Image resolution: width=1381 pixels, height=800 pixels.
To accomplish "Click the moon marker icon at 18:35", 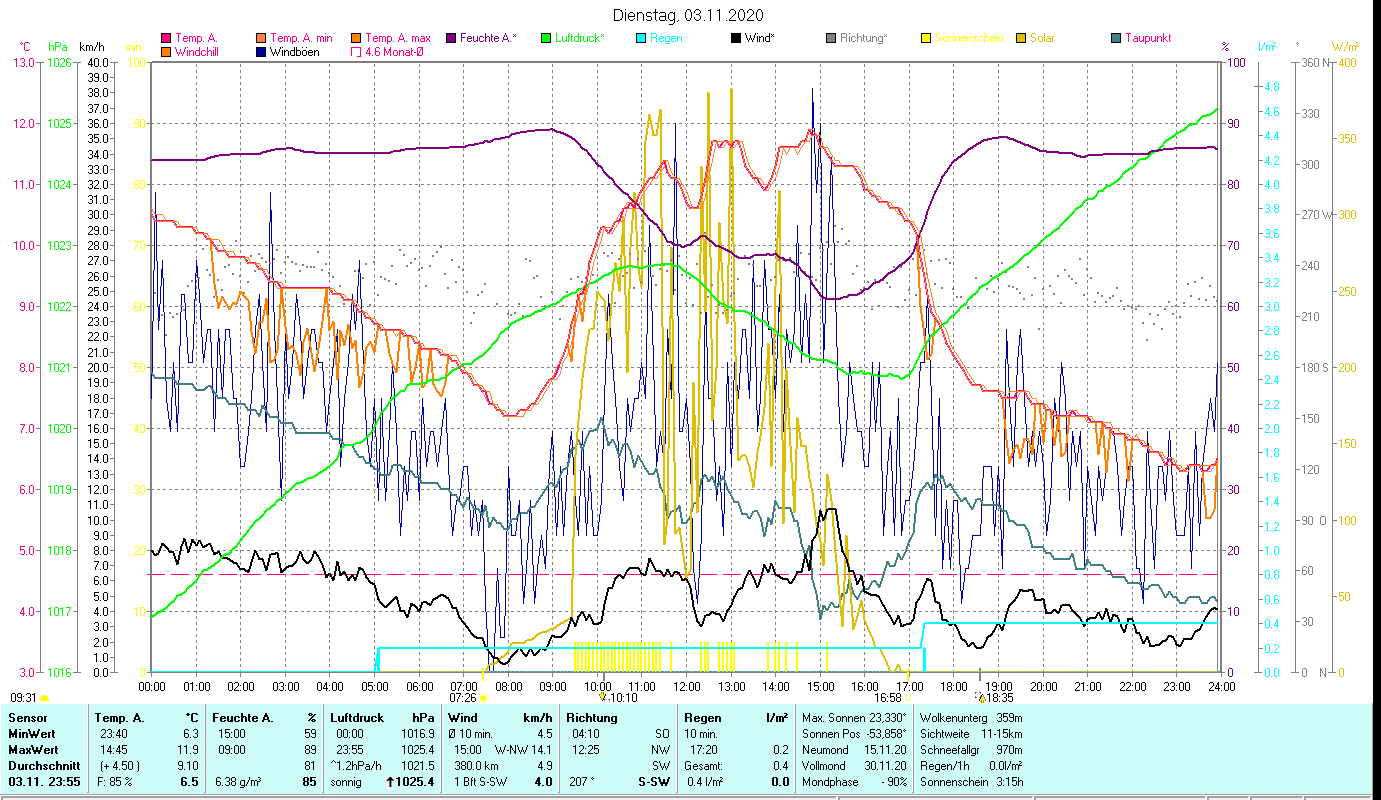I will [982, 698].
